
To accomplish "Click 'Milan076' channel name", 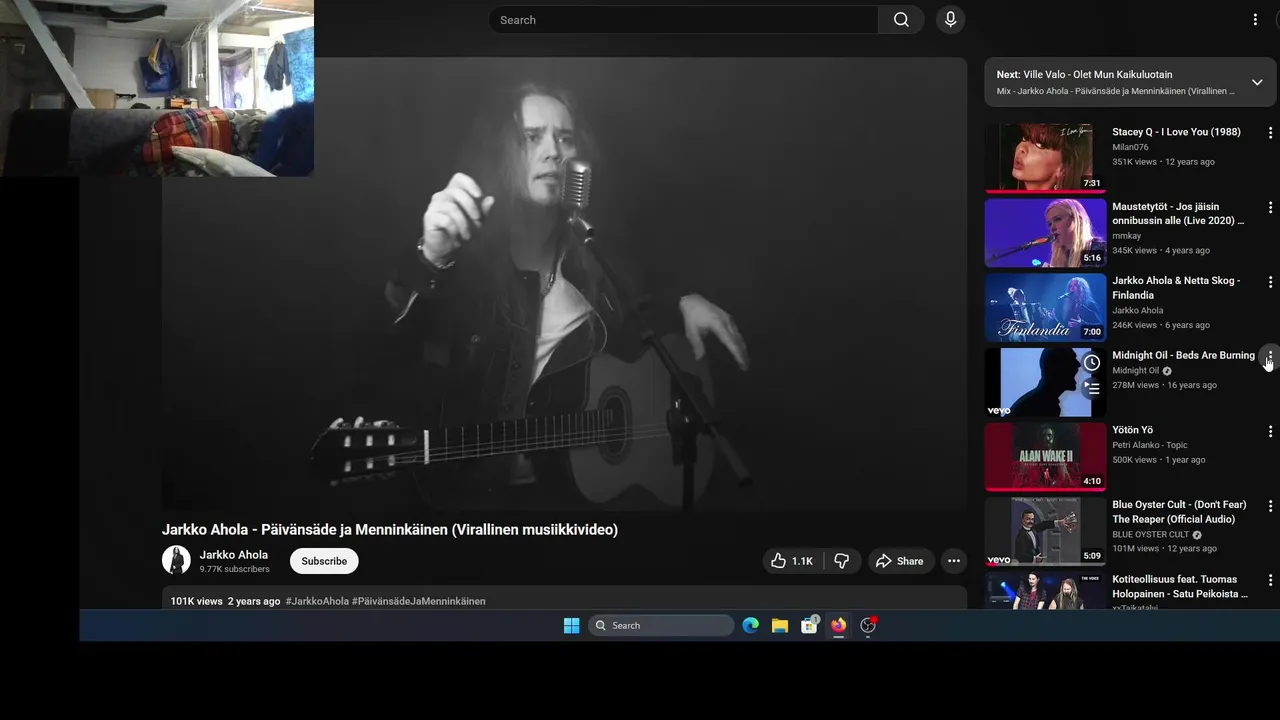I will click(1130, 147).
